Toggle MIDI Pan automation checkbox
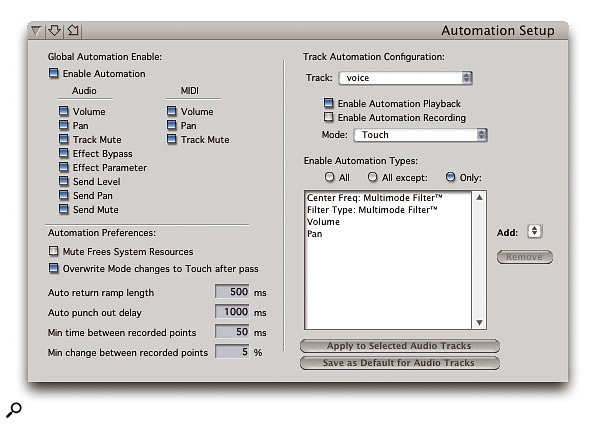This screenshot has height=424, width=602. pyautogui.click(x=171, y=125)
